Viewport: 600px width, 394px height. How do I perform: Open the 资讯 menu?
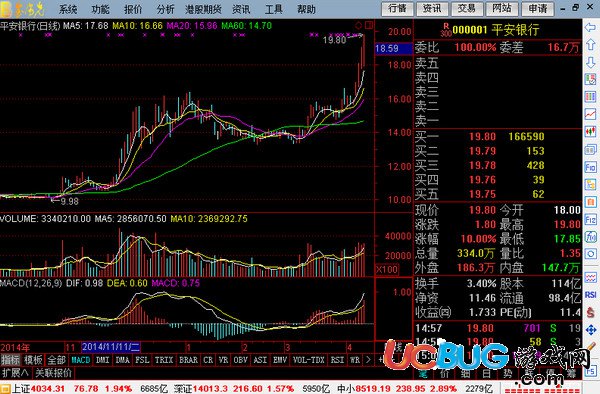pyautogui.click(x=241, y=9)
